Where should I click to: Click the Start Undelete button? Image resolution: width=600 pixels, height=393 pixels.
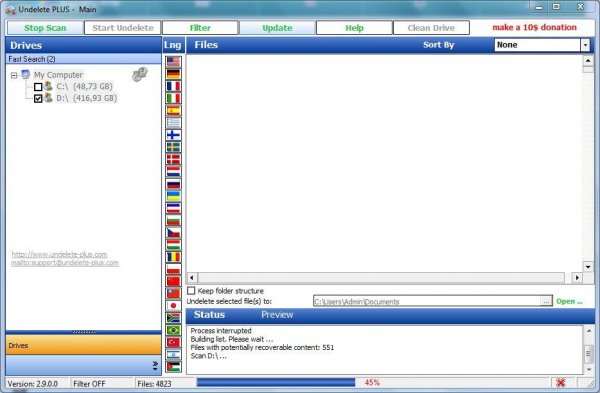(123, 28)
